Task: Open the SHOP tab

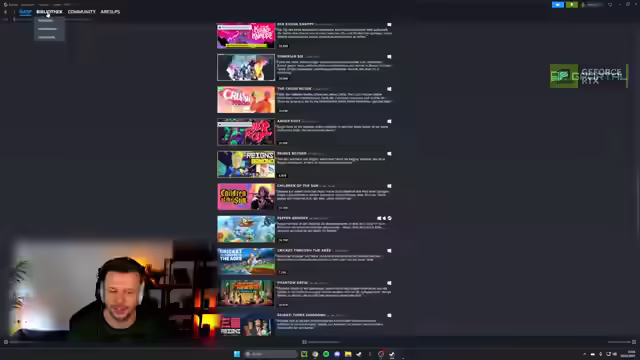Action: [25, 12]
